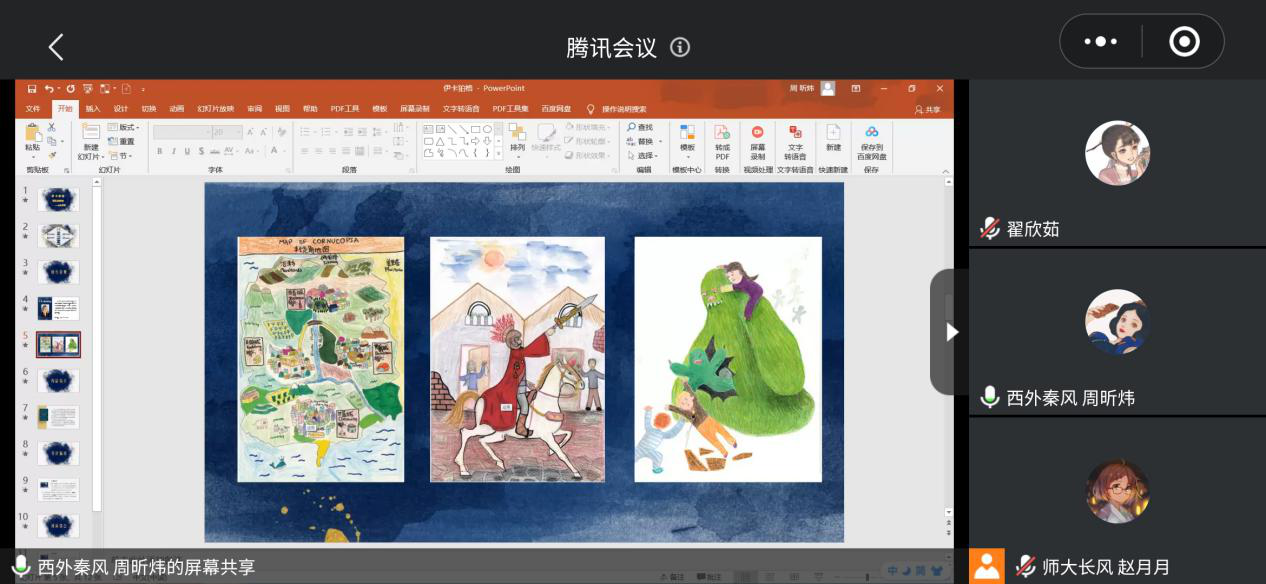The image size is (1266, 584).
Task: Click the PowerPoint account avatar icon
Action: pos(827,88)
